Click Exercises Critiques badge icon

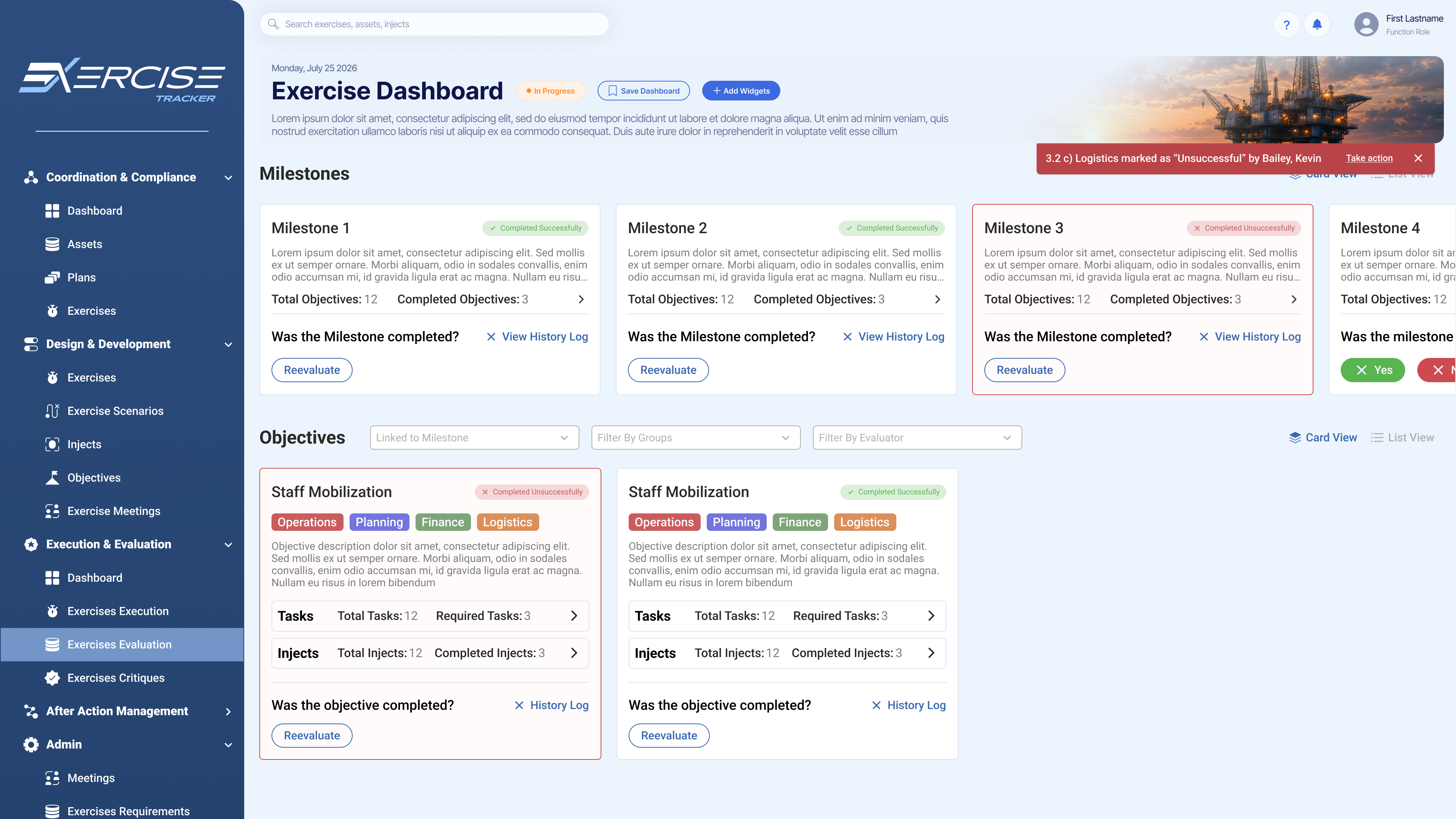[x=52, y=678]
